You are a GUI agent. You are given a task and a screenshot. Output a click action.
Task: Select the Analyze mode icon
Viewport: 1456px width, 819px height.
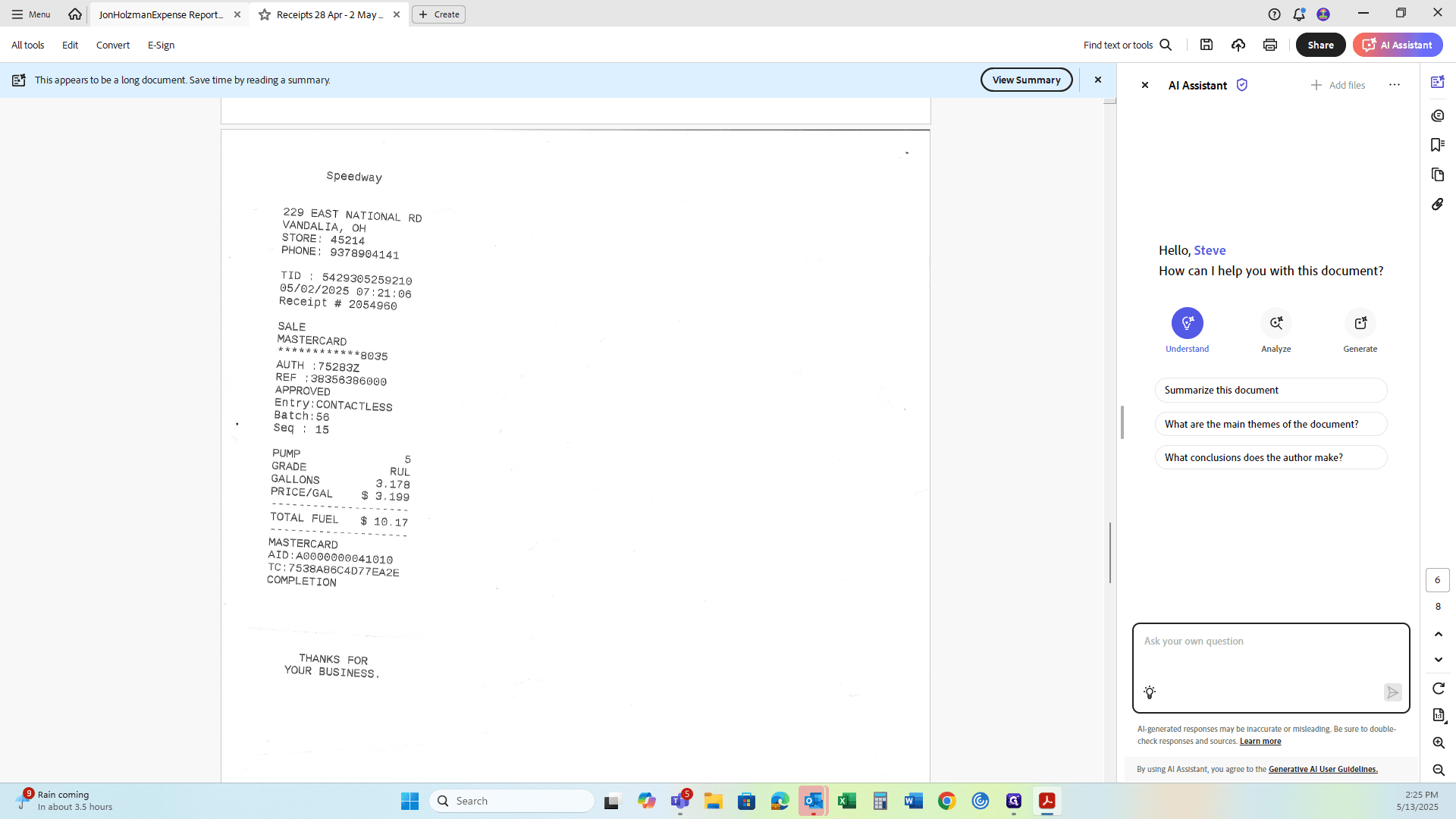click(1276, 323)
